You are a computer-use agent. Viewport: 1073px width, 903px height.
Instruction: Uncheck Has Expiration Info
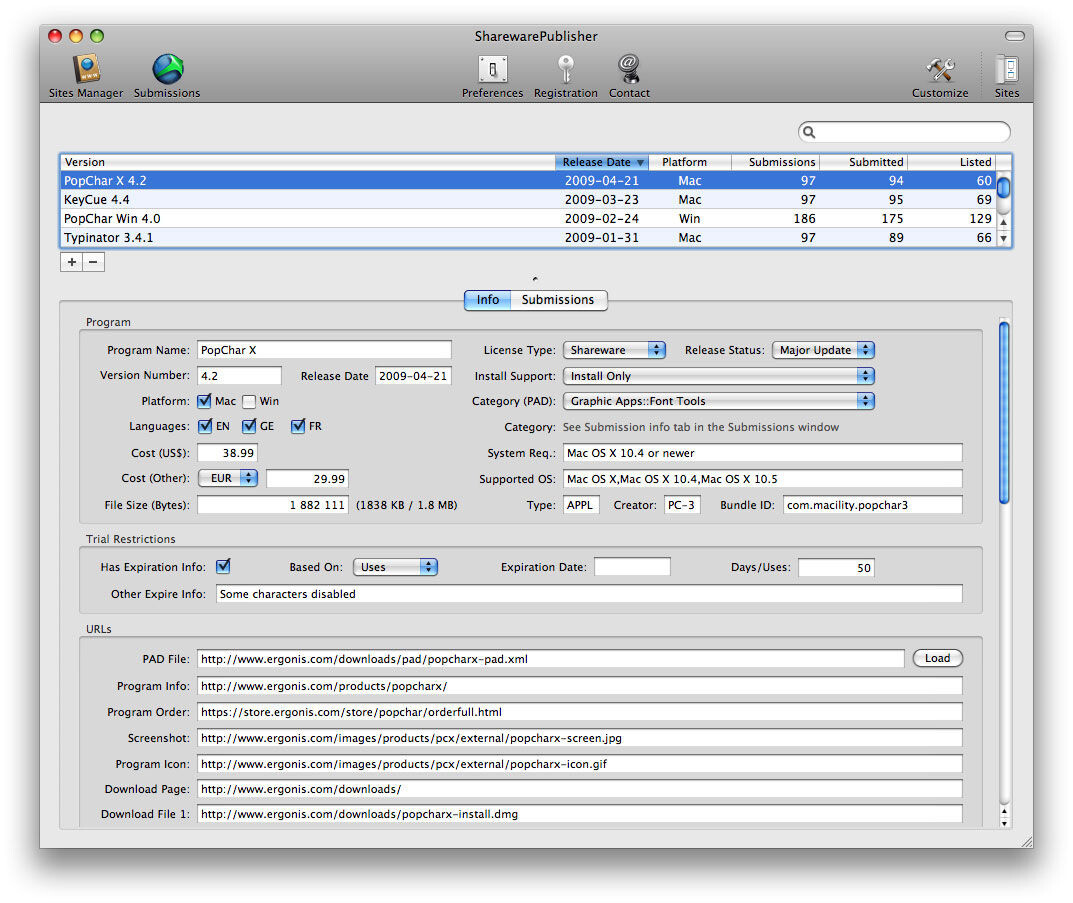point(223,566)
